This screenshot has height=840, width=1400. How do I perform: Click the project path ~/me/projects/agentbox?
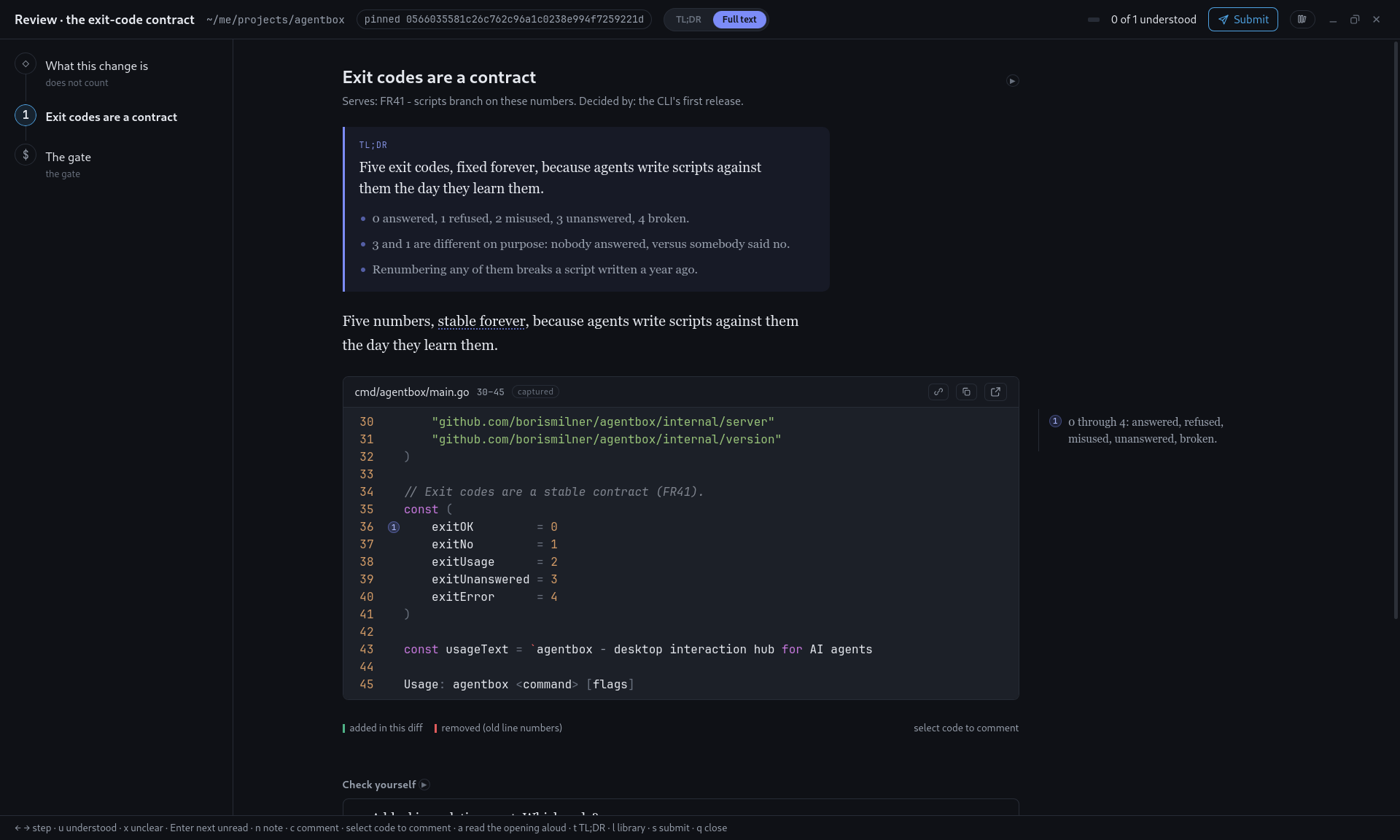click(x=275, y=20)
